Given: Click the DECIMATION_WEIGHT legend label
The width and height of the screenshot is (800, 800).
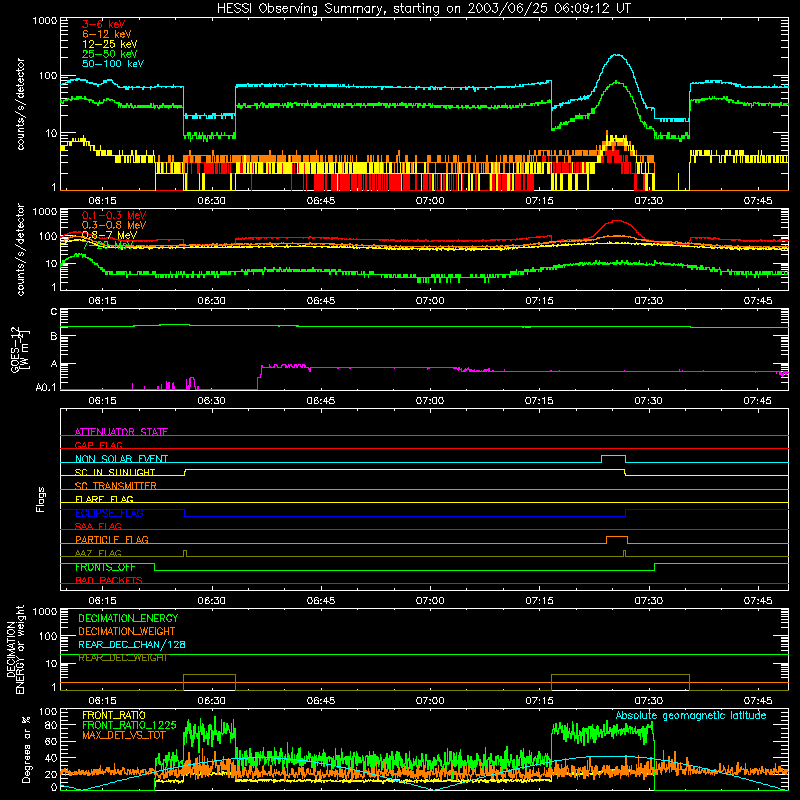Looking at the screenshot, I should click(127, 631).
